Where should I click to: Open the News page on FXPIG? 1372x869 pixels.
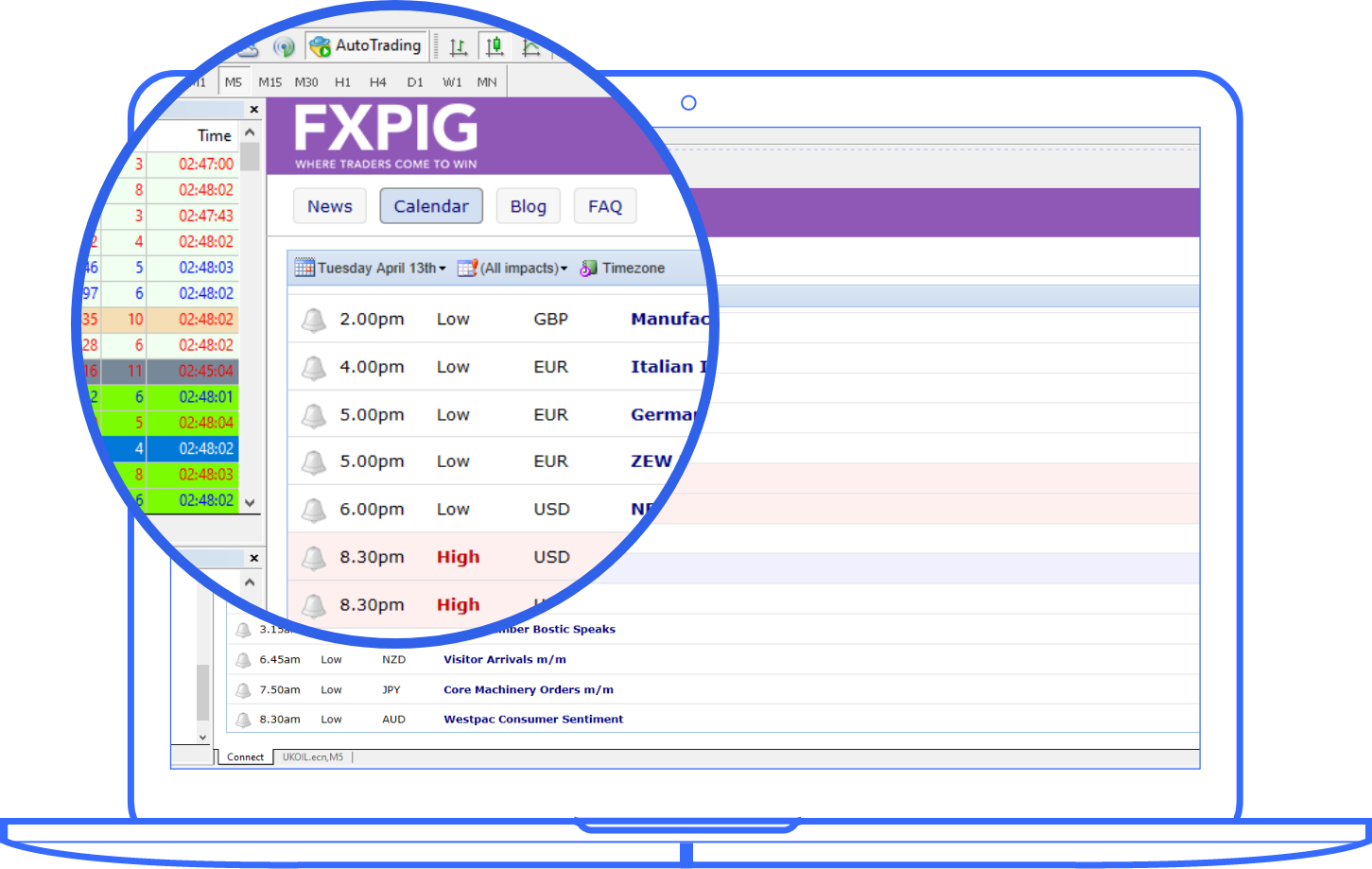pyautogui.click(x=329, y=206)
